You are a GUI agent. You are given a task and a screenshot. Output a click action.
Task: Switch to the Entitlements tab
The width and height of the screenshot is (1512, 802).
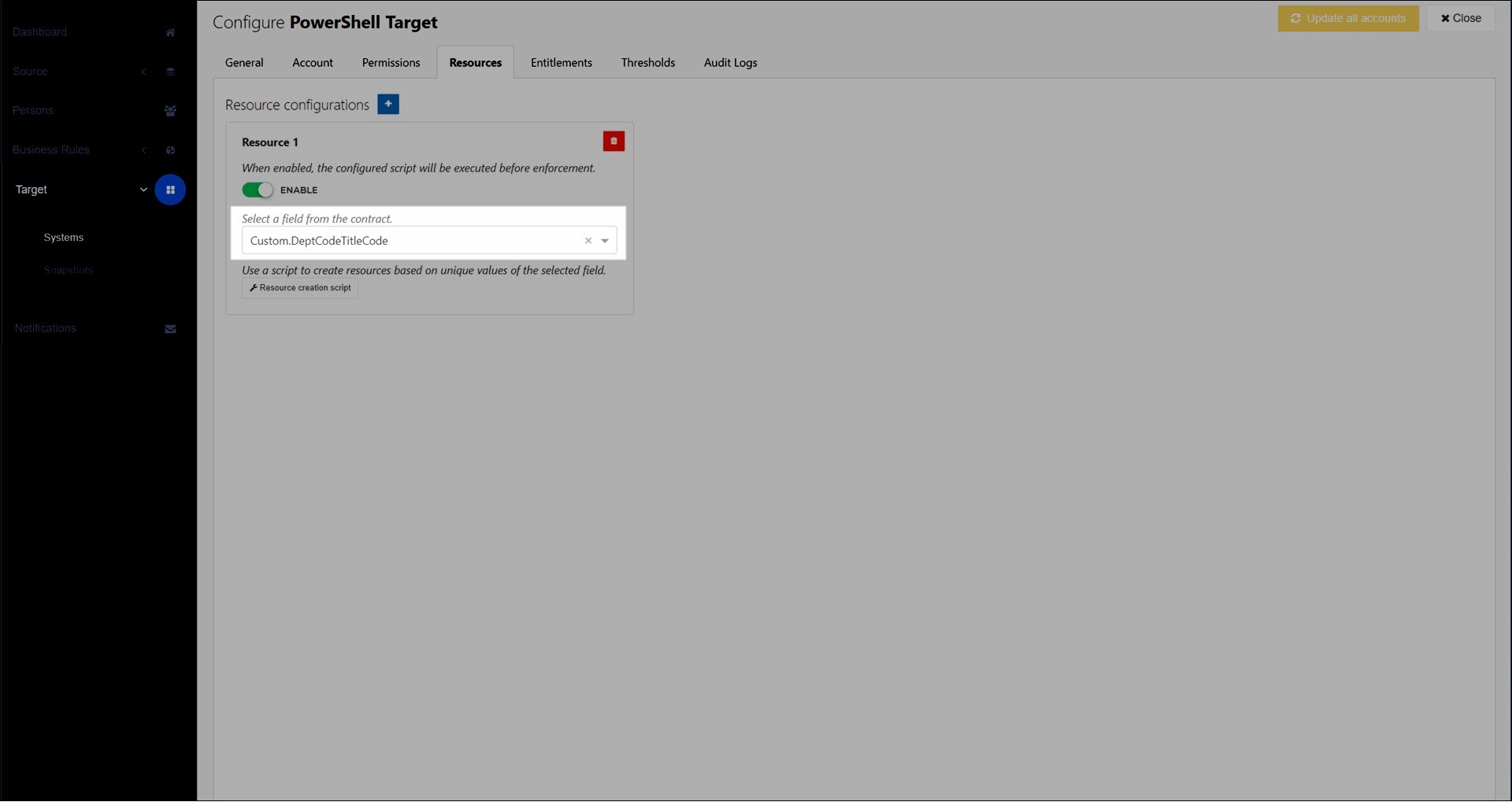pyautogui.click(x=561, y=63)
